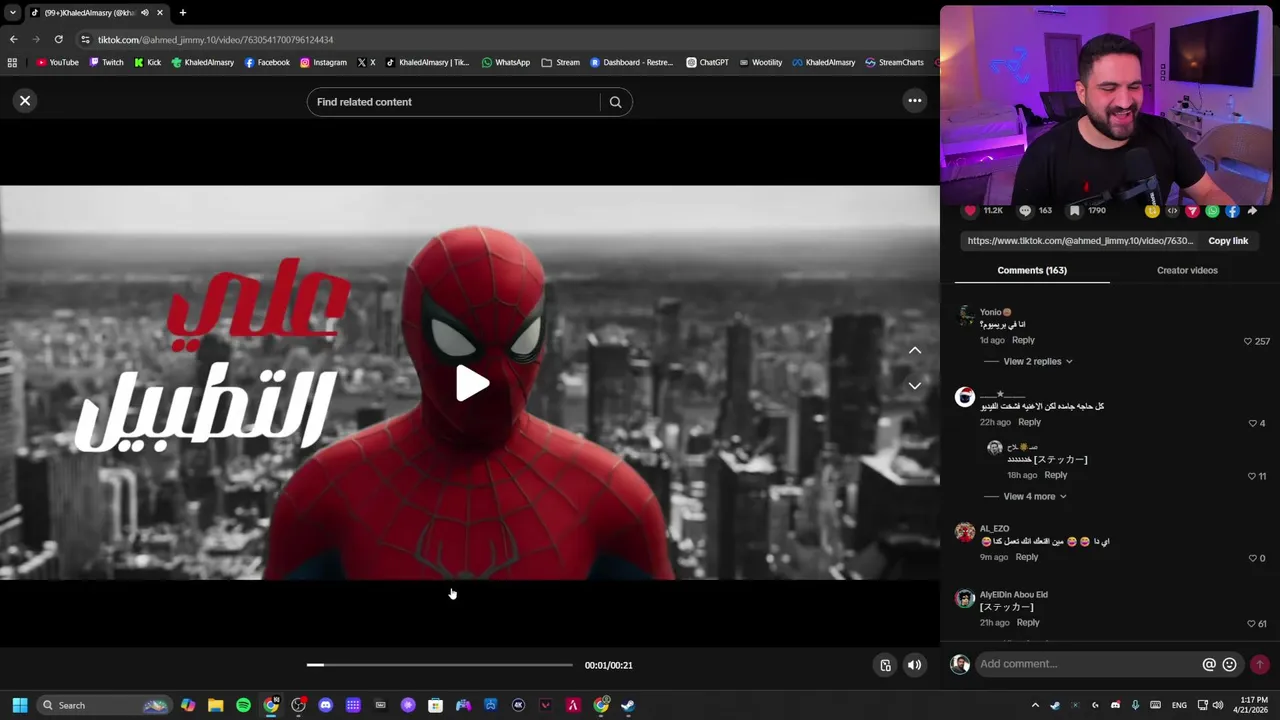Like the comment posted 22h ago

click(x=1252, y=423)
